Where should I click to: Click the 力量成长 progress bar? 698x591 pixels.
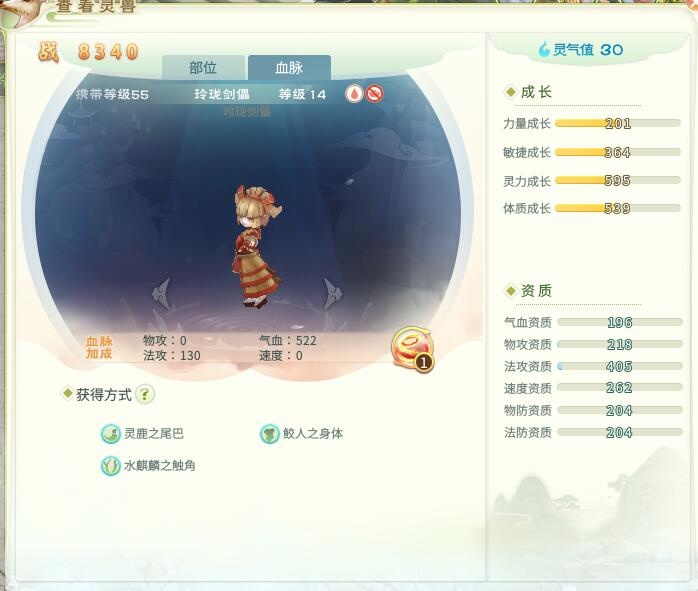click(x=618, y=123)
